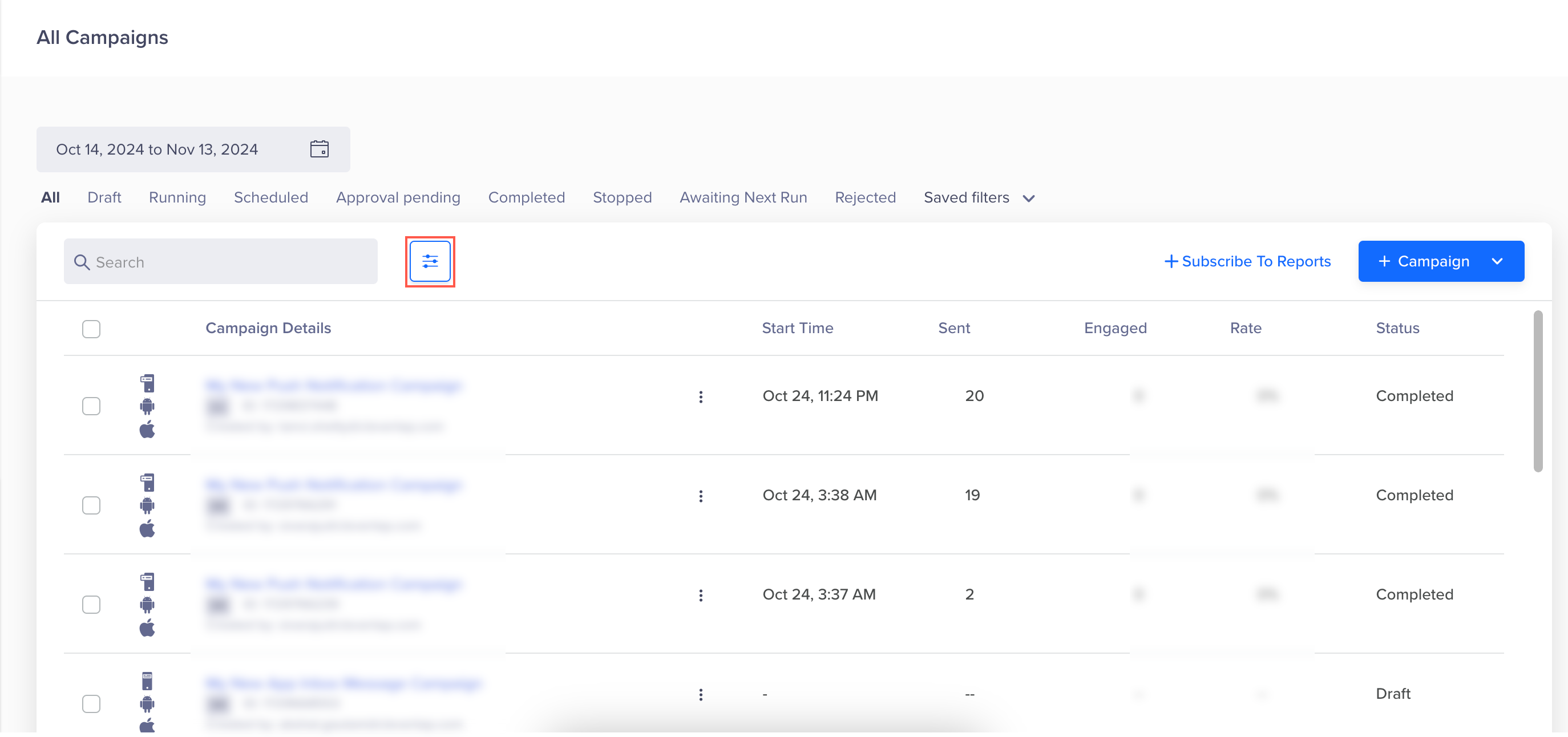This screenshot has width=1568, height=737.
Task: Expand the Campaign button dropdown arrow
Action: click(1497, 261)
